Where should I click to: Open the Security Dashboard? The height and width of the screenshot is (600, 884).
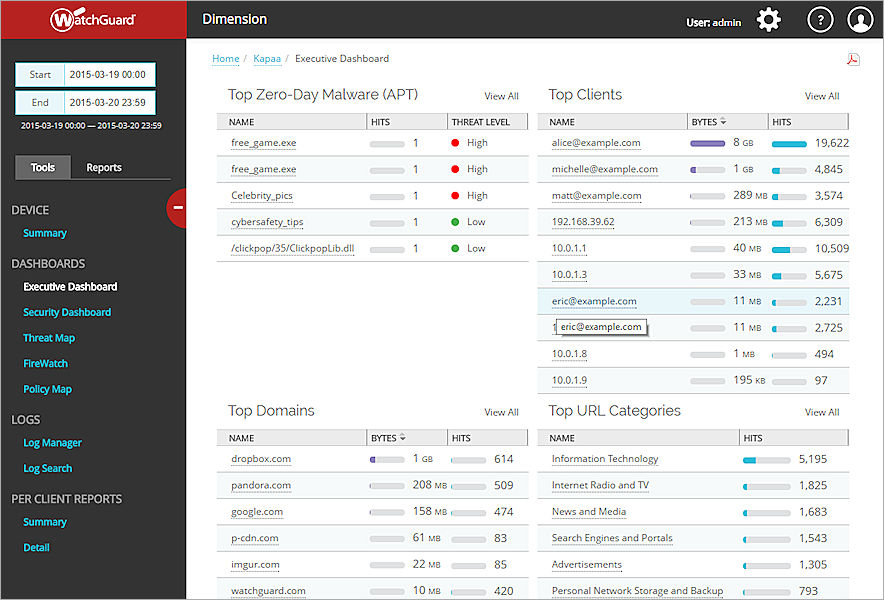click(67, 312)
